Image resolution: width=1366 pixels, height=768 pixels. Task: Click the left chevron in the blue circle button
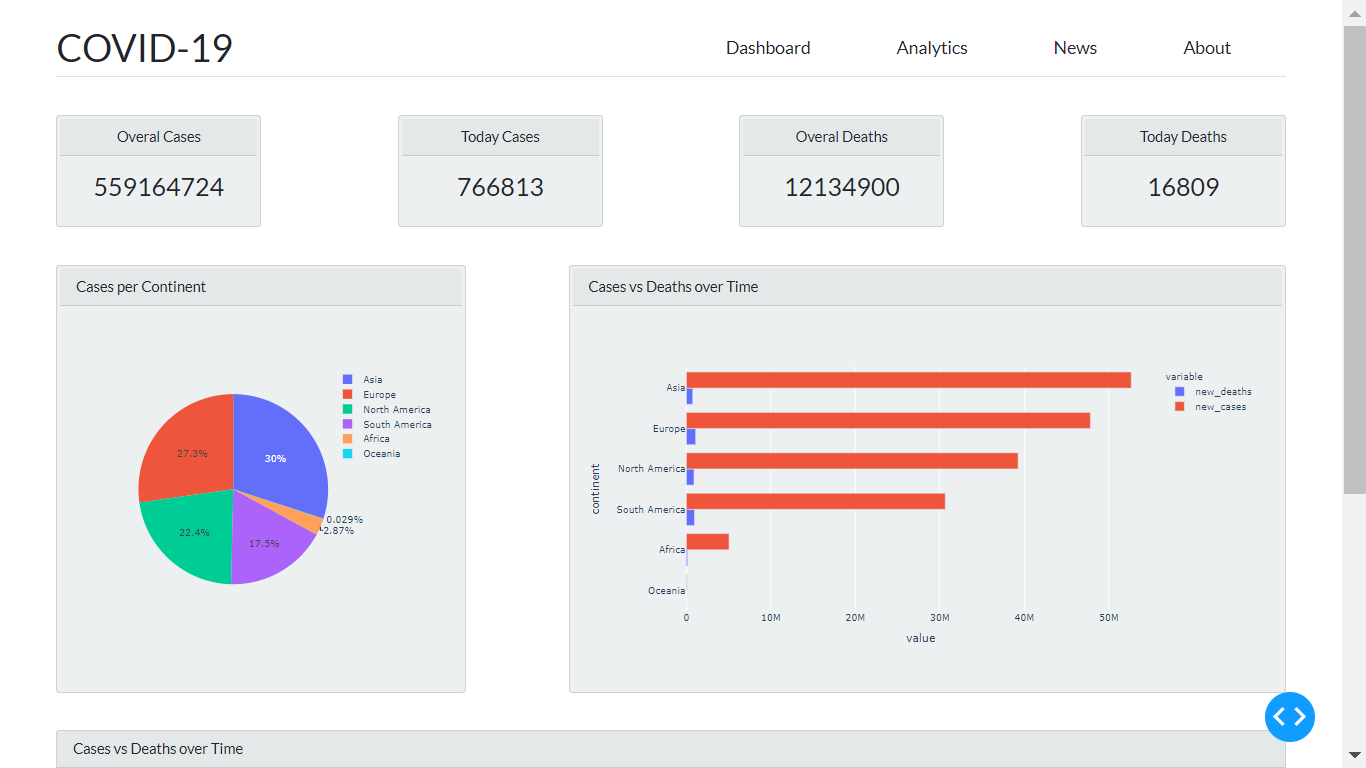tap(1281, 717)
